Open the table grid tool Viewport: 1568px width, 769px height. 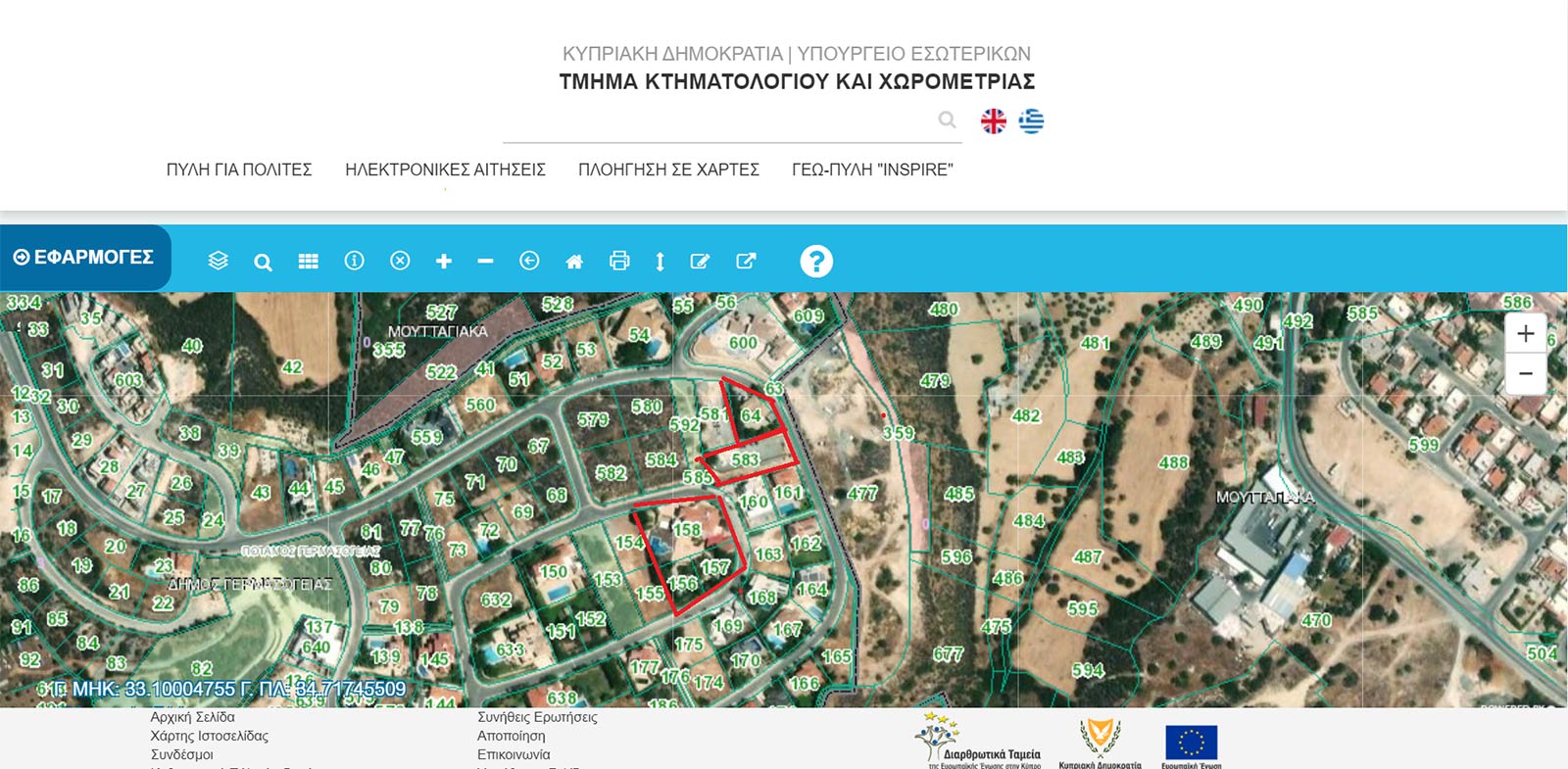tap(308, 262)
